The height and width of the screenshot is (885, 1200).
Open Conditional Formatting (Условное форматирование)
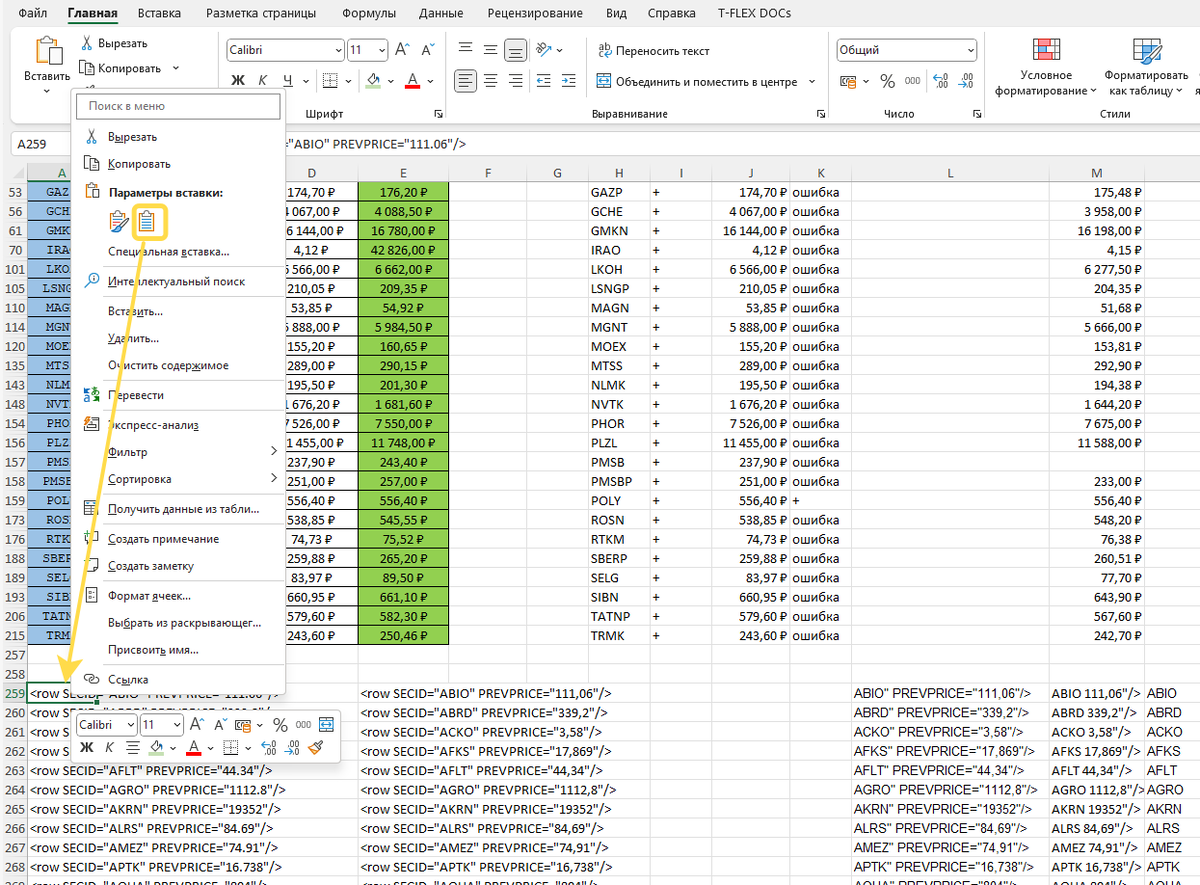[x=1046, y=66]
